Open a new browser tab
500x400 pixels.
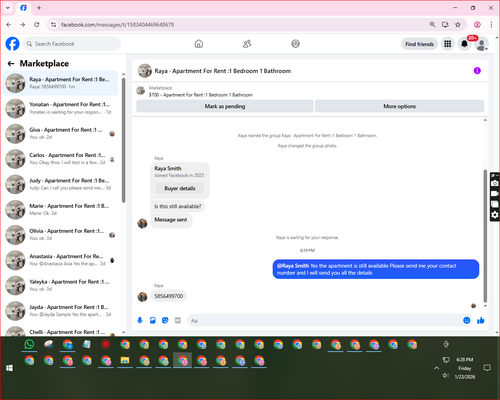pos(39,8)
